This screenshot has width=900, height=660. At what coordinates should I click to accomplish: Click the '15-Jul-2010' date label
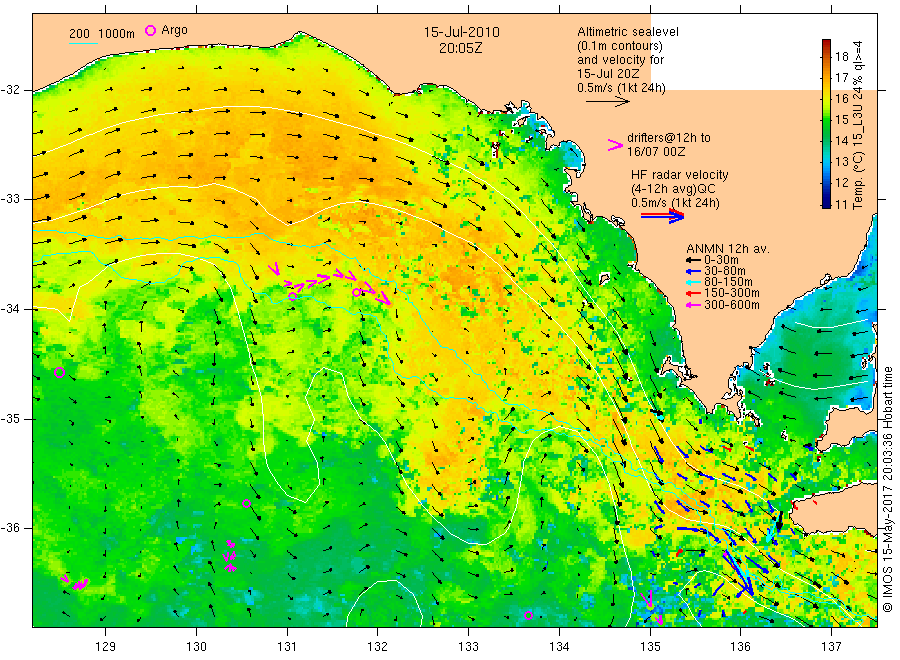[x=461, y=32]
